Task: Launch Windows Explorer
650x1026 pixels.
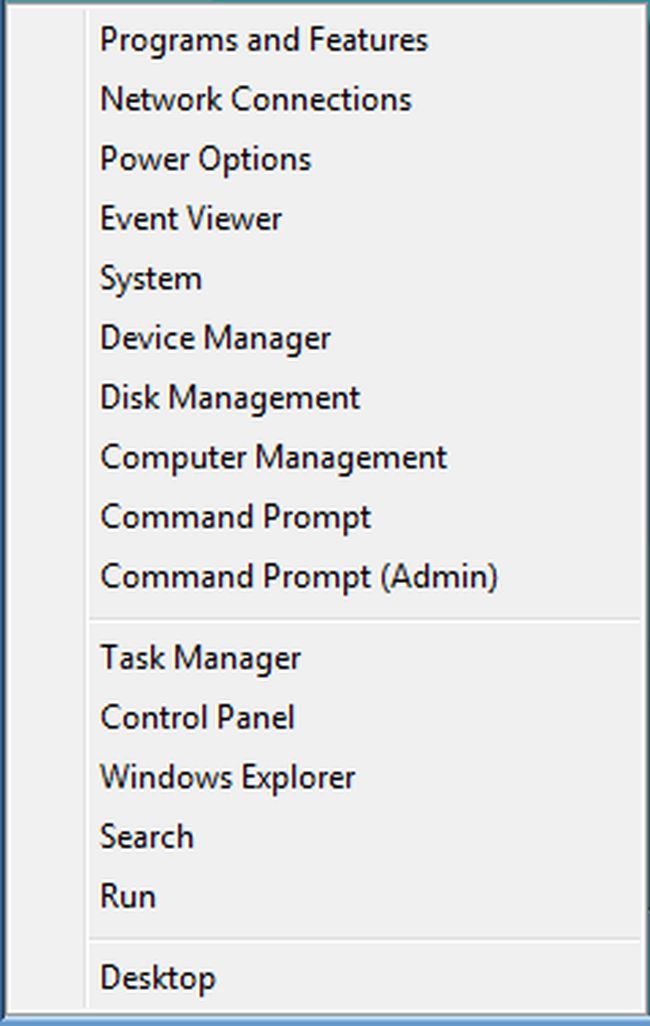Action: pyautogui.click(x=227, y=777)
